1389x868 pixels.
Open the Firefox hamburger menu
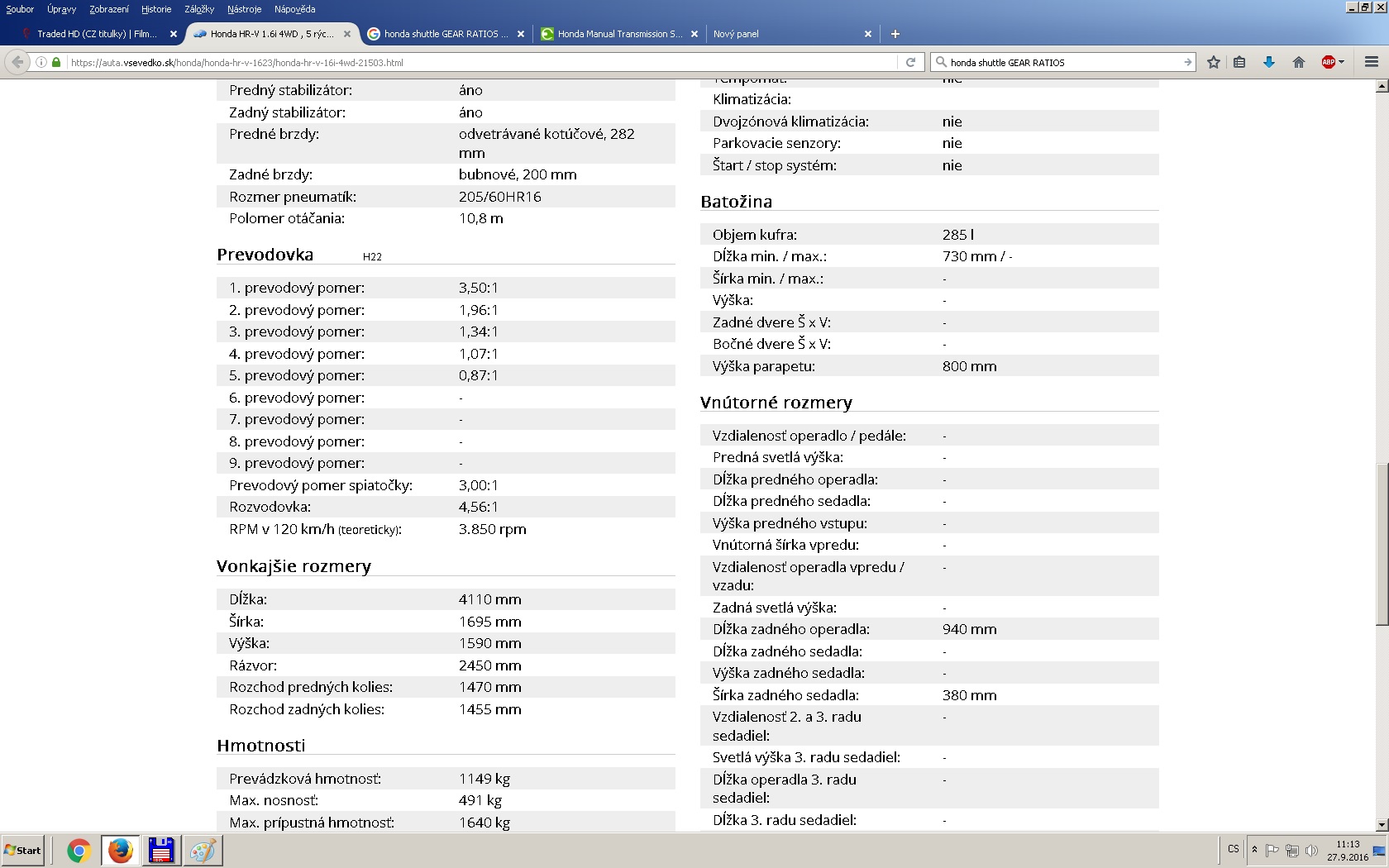pyautogui.click(x=1371, y=62)
